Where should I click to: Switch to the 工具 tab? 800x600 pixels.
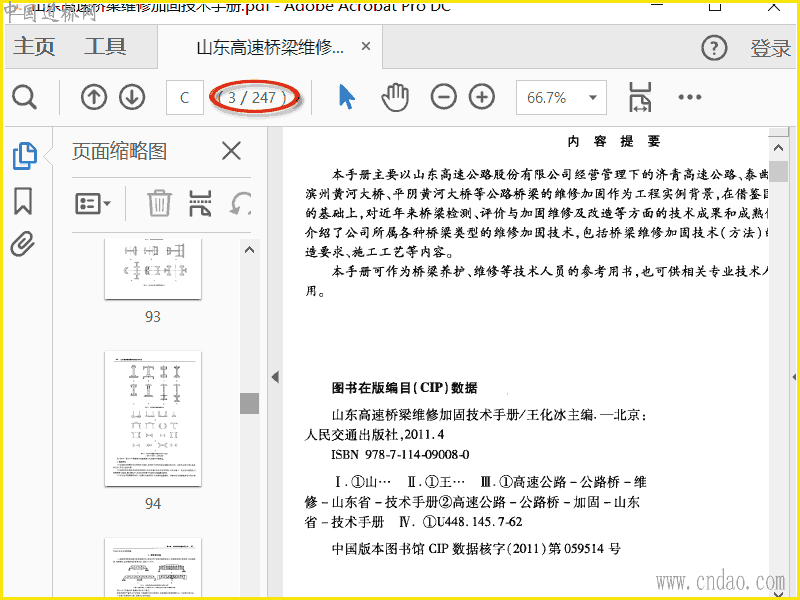pos(105,46)
